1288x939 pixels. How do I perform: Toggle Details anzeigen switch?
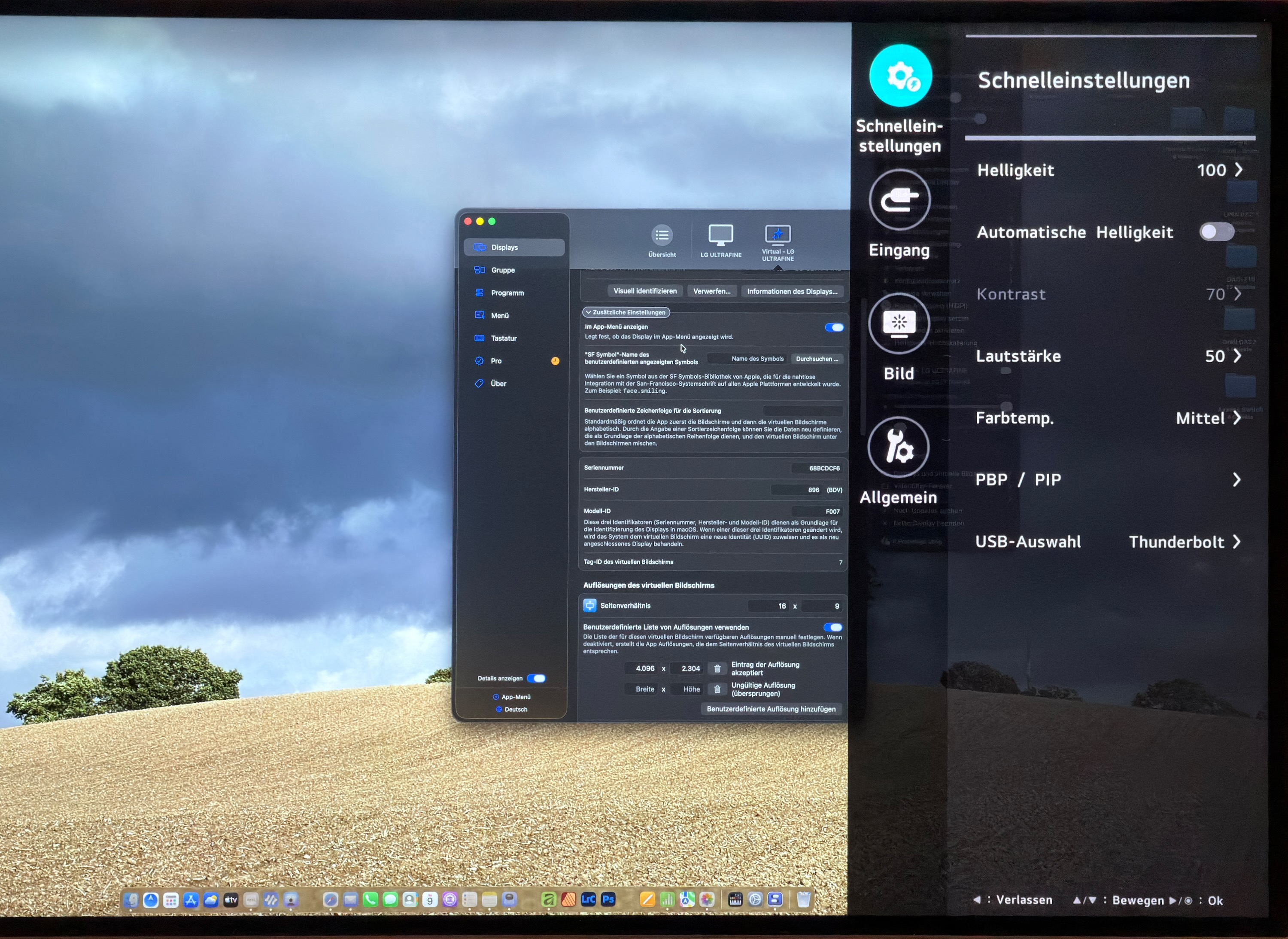(x=536, y=678)
